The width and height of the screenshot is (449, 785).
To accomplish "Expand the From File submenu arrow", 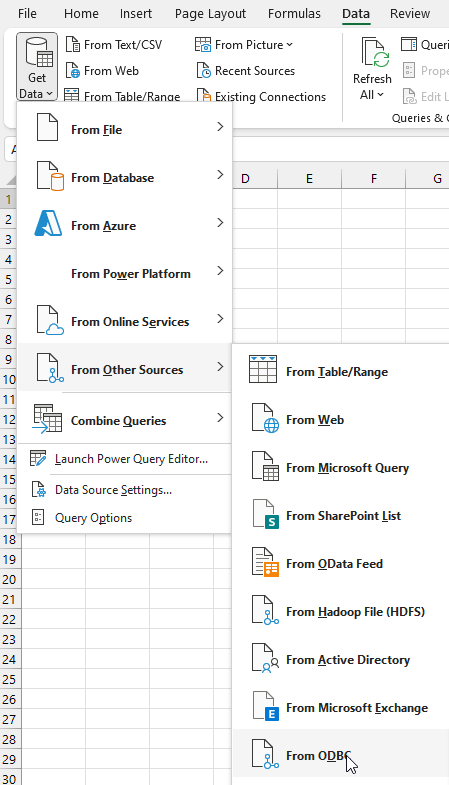I will click(x=220, y=127).
